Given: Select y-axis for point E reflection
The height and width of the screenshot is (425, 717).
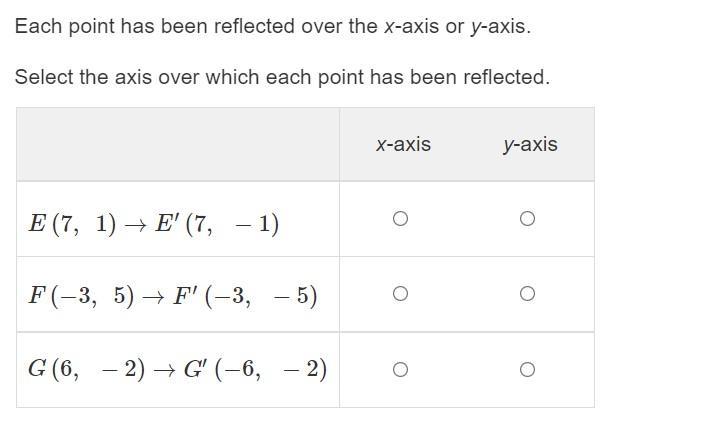Looking at the screenshot, I should tap(527, 219).
